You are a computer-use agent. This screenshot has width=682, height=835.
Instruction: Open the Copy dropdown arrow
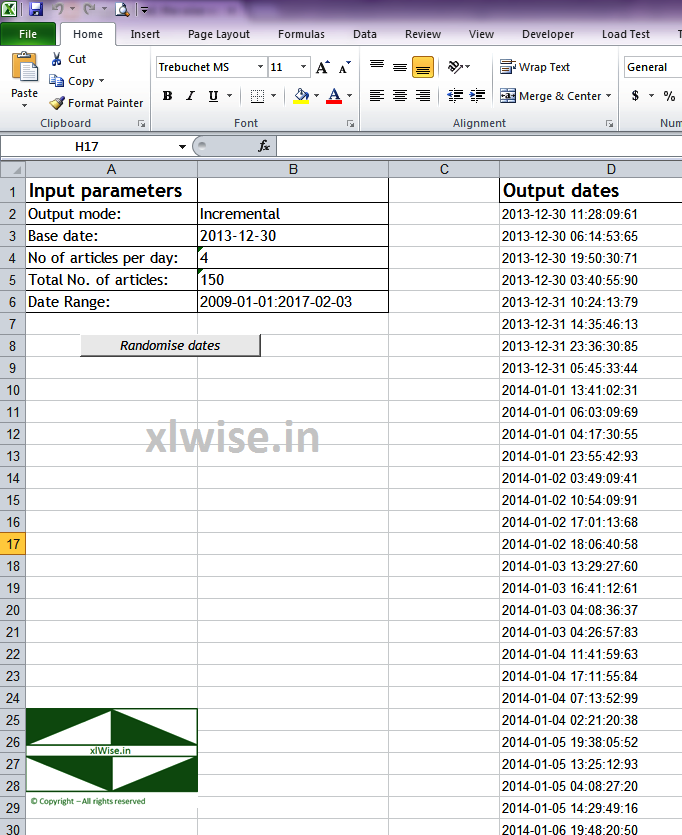tap(101, 81)
